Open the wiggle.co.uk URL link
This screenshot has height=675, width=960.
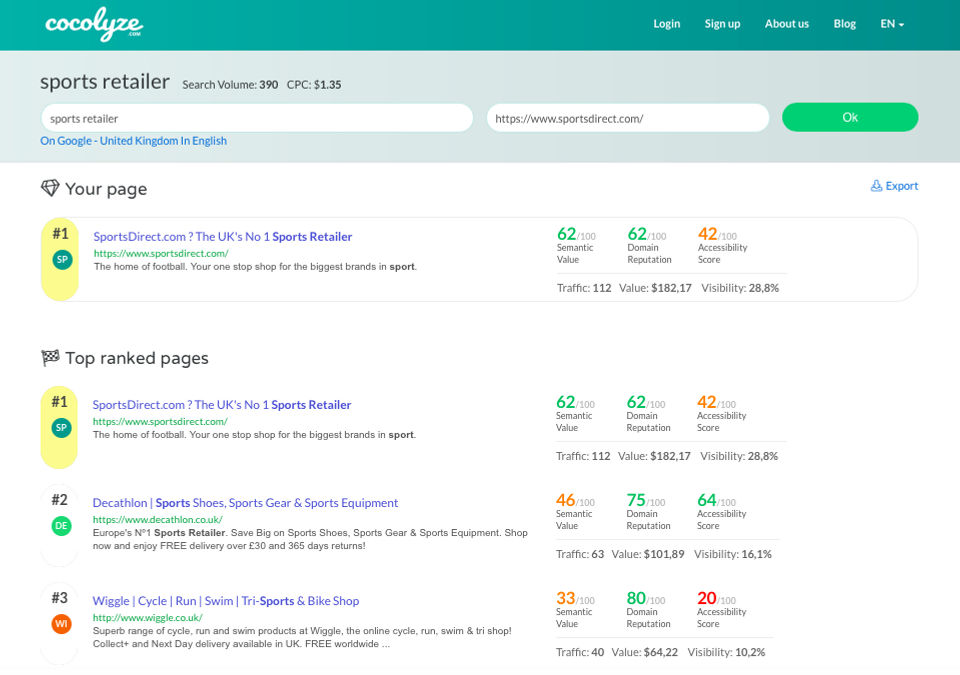(148, 617)
